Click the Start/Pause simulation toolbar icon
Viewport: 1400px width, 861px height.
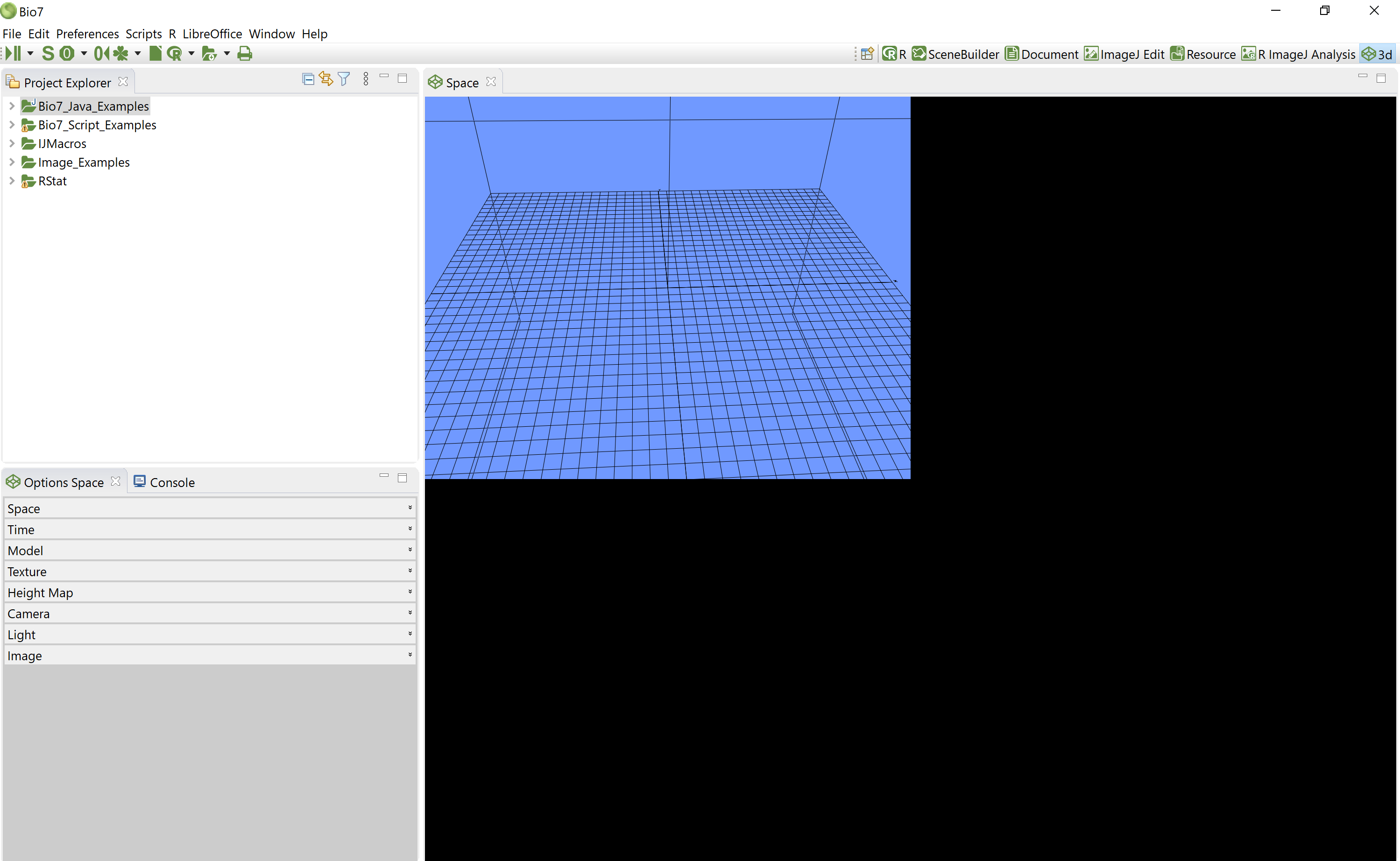(x=14, y=54)
